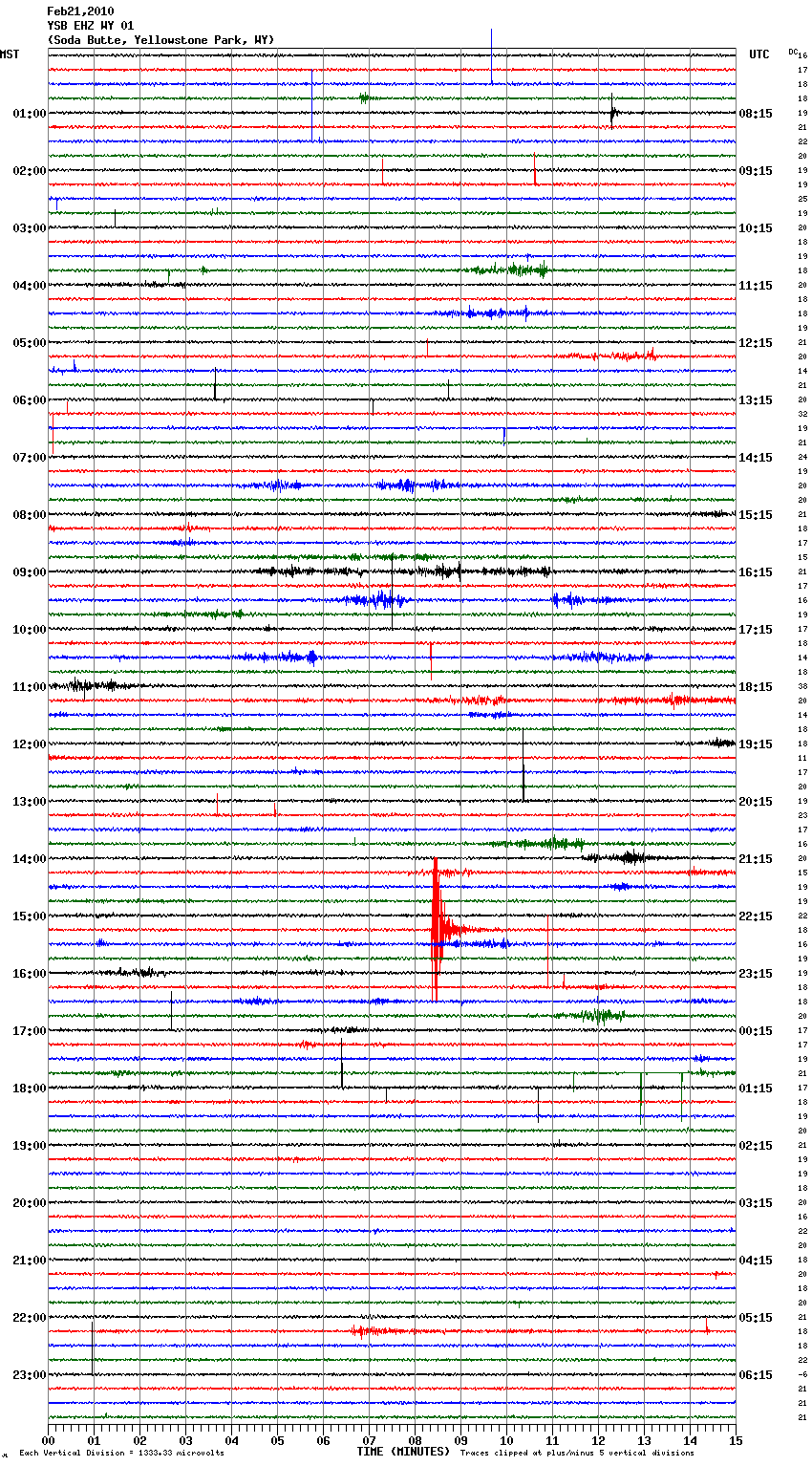The width and height of the screenshot is (812, 1466).
Task: Click the 06:15 UTC time label
Action: pos(756,1375)
